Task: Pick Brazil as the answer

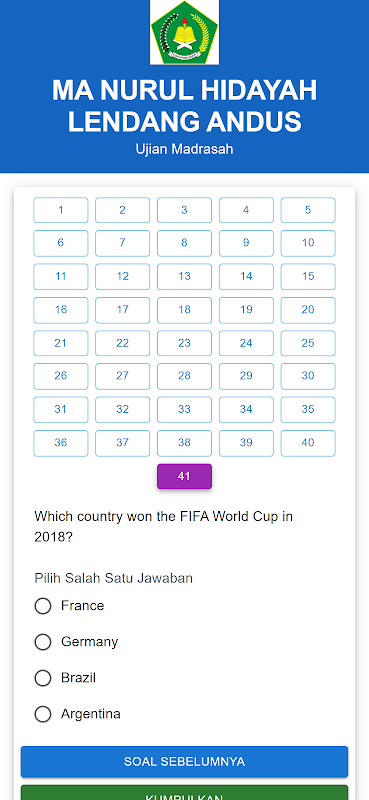Action: (x=43, y=678)
